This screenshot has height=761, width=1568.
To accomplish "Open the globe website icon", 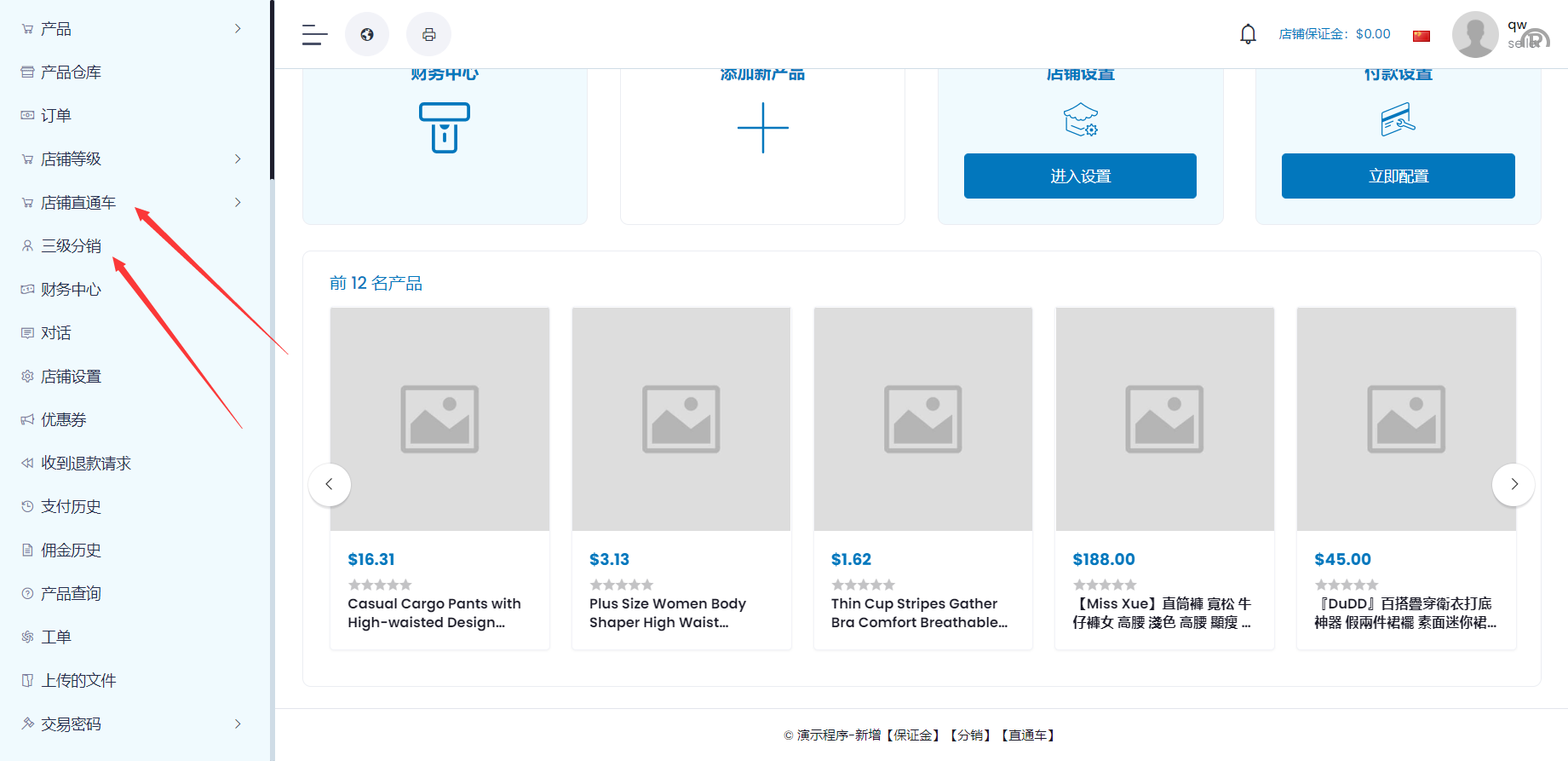I will click(x=367, y=35).
